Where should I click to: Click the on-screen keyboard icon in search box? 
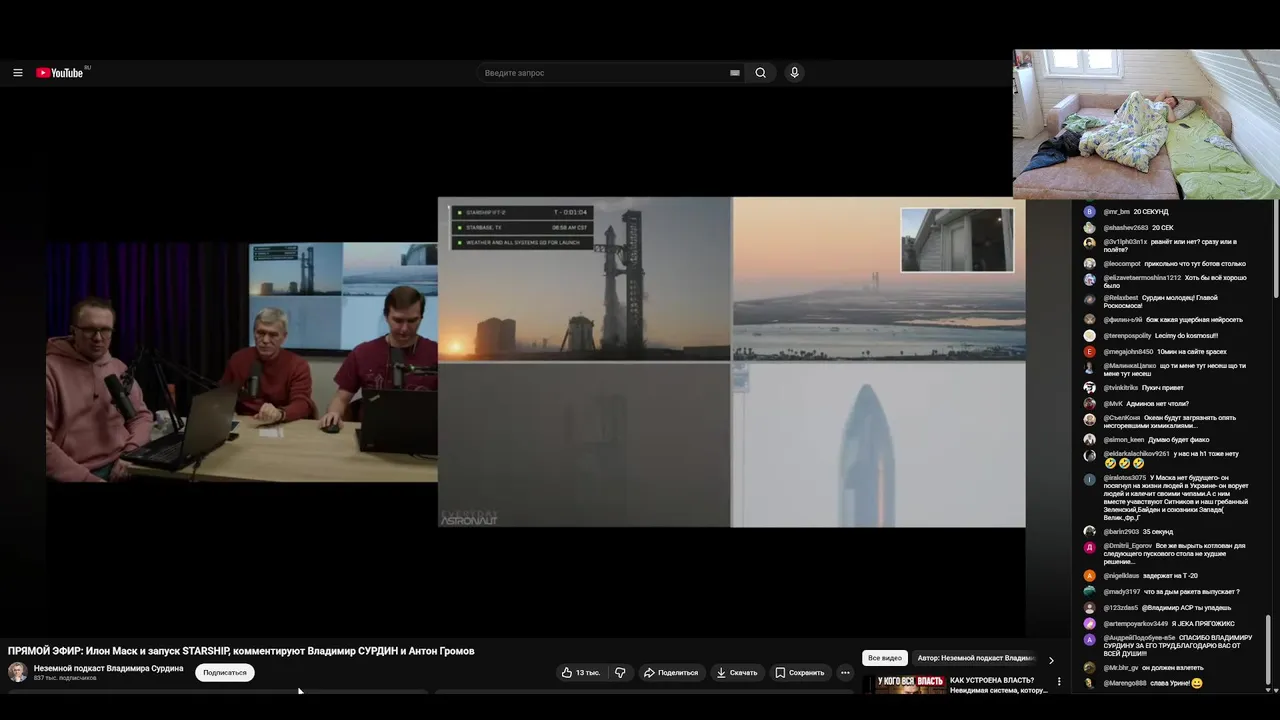735,73
